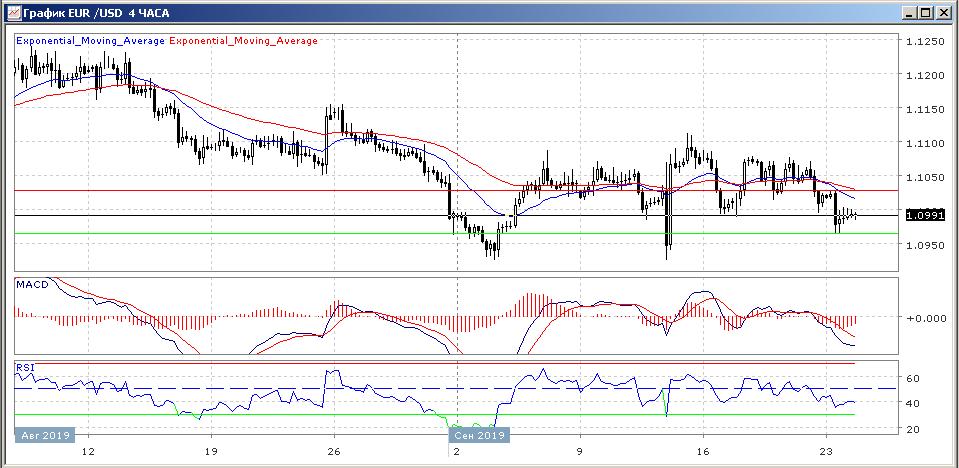Viewport: 959px width, 468px height.
Task: Click the current price tag 1.0991
Action: pyautogui.click(x=923, y=215)
